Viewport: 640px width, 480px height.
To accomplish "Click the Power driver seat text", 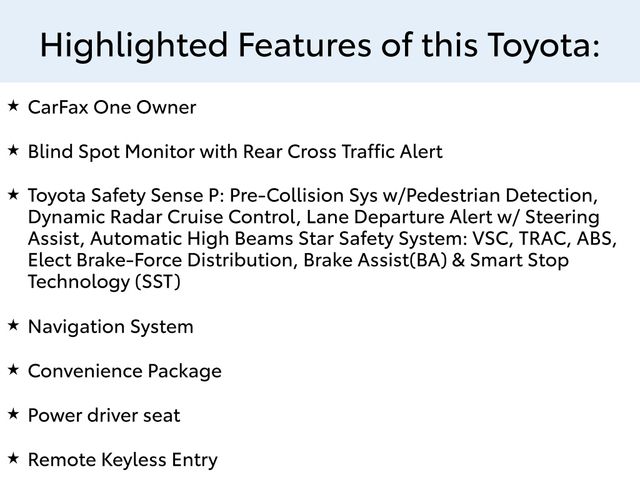I will point(104,415).
